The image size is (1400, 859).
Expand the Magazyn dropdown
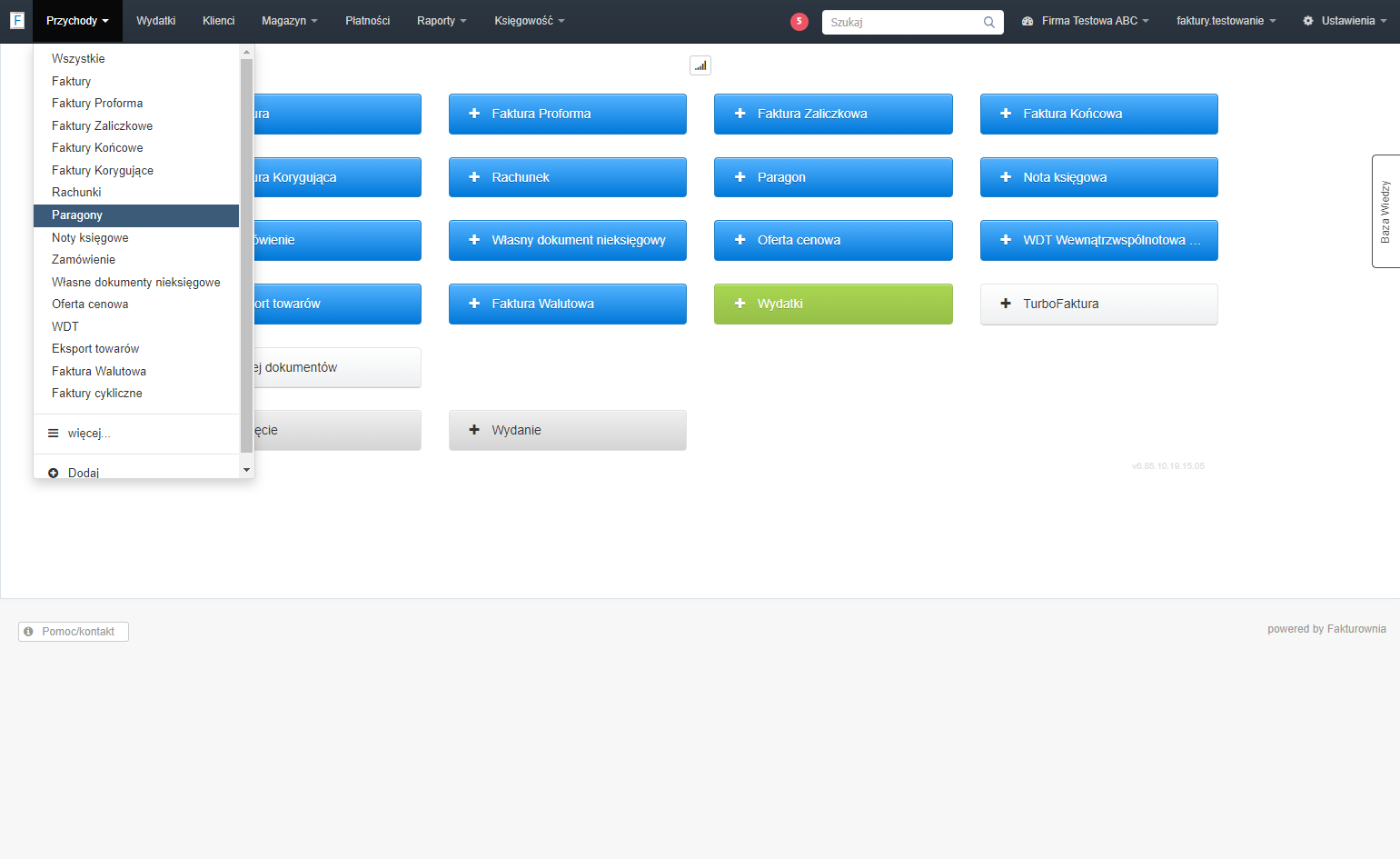click(290, 21)
